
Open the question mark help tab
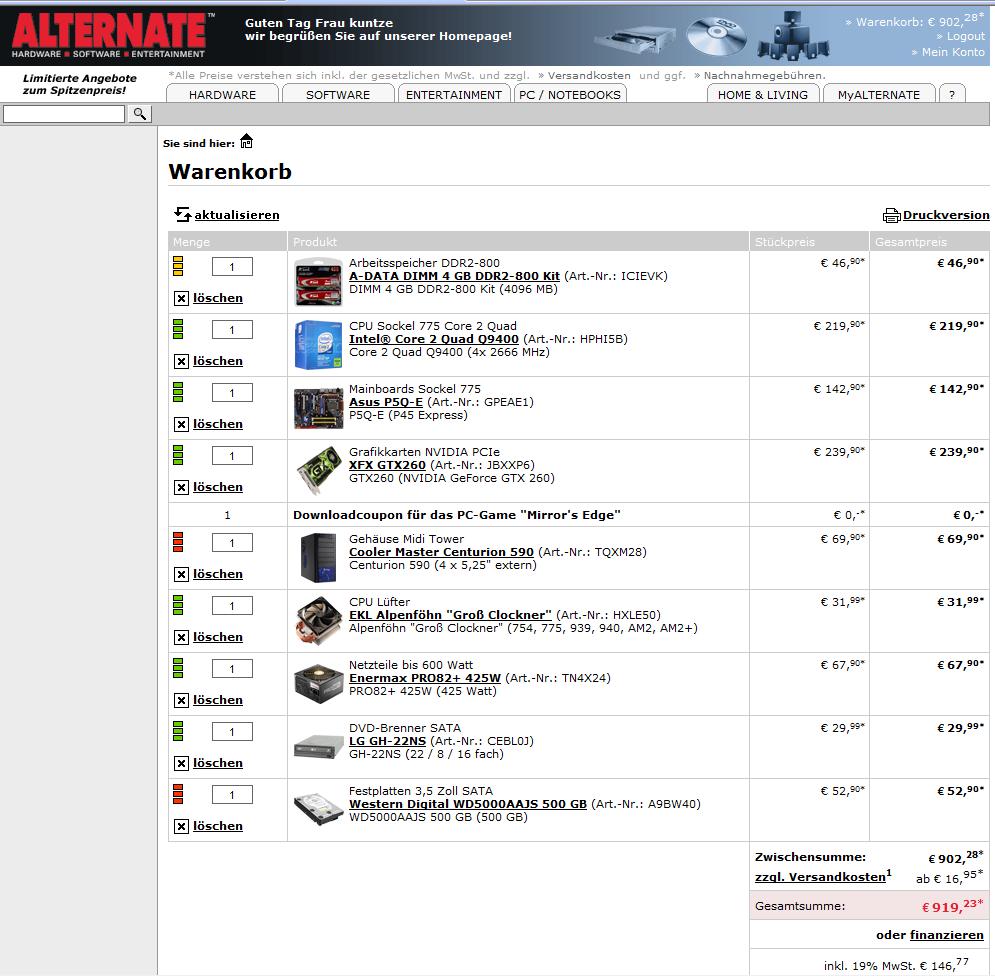click(952, 95)
